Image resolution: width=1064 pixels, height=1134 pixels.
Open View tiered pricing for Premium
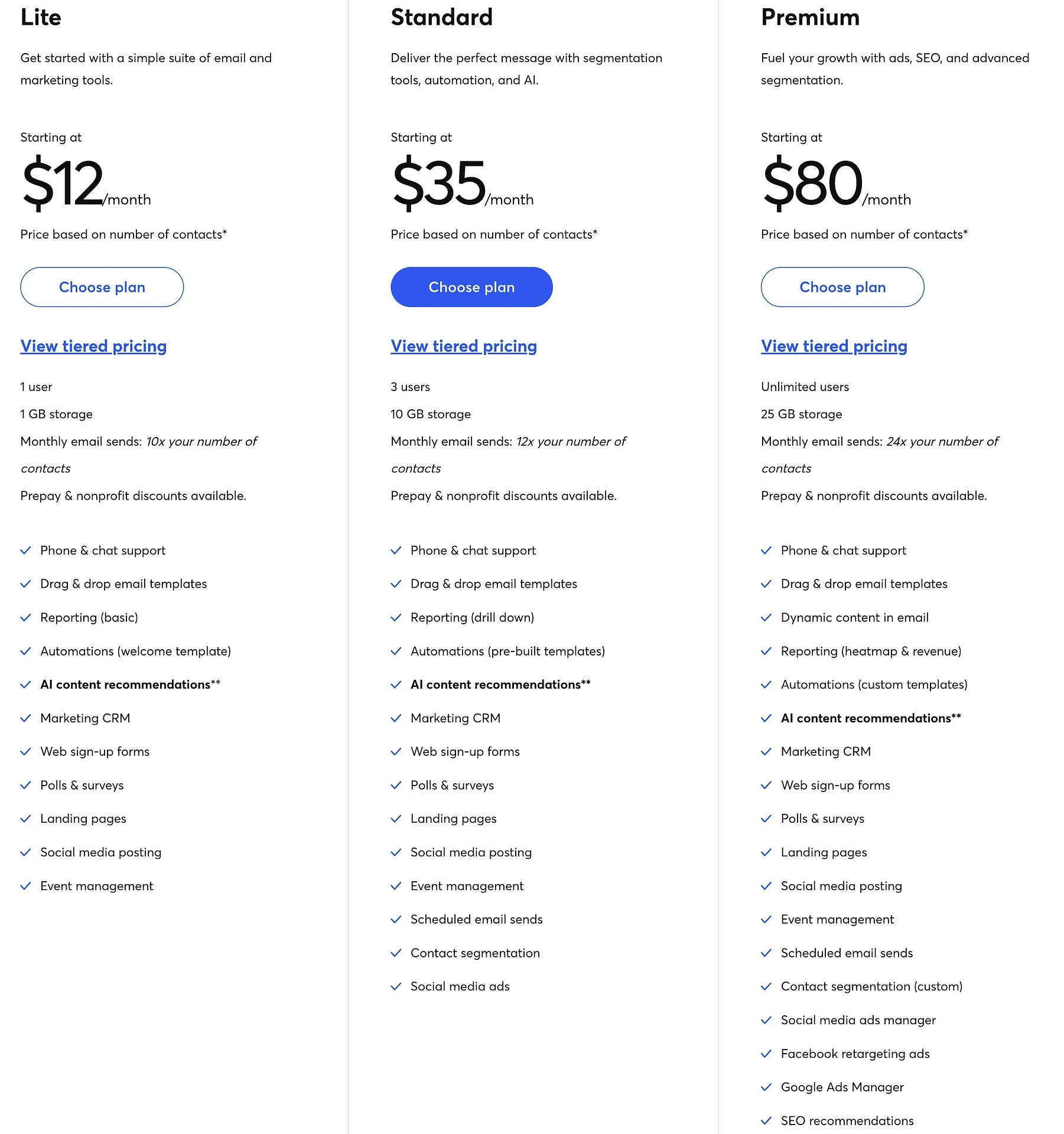tap(834, 346)
